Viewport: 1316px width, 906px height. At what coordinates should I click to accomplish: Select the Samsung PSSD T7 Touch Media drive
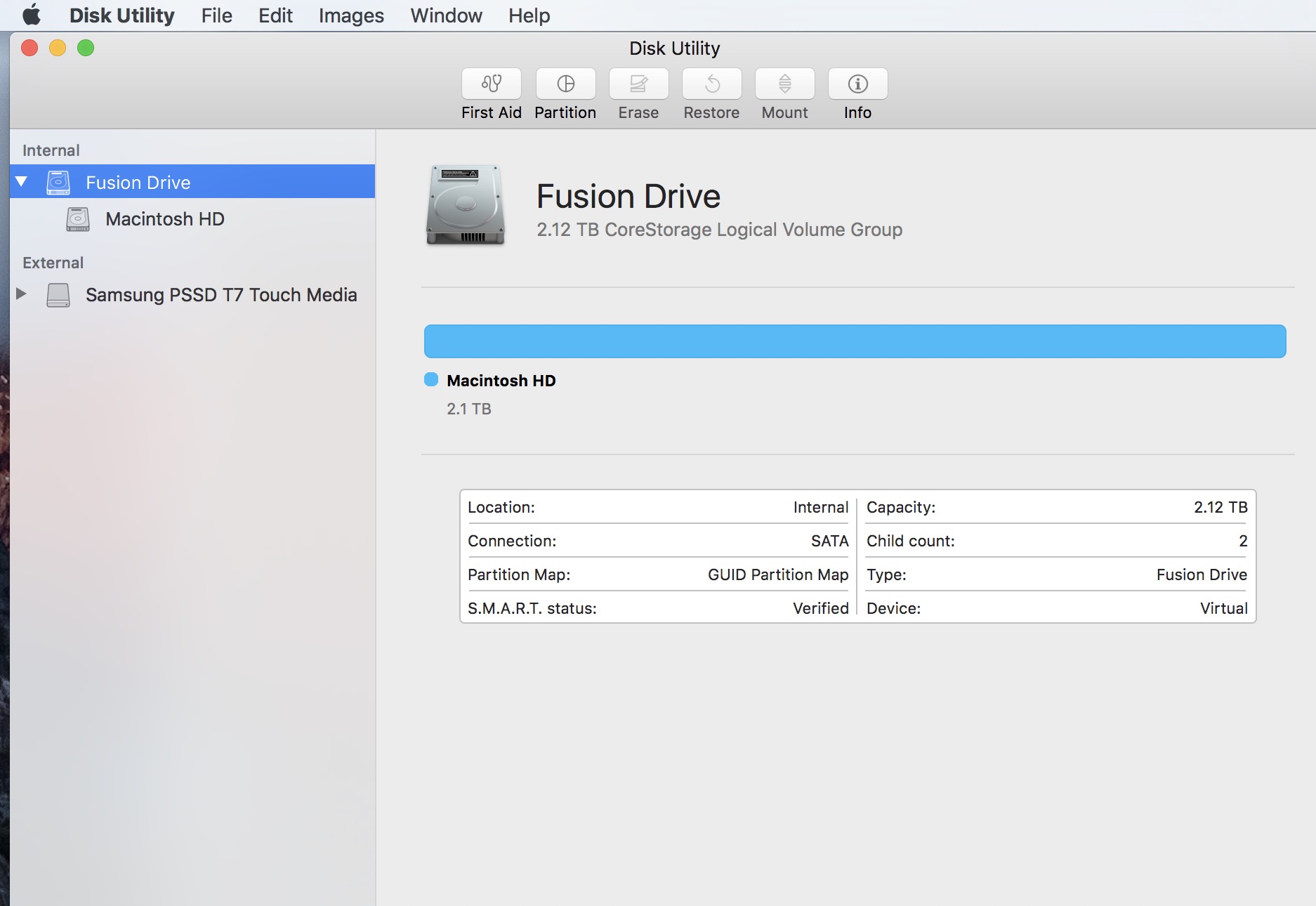pyautogui.click(x=221, y=295)
